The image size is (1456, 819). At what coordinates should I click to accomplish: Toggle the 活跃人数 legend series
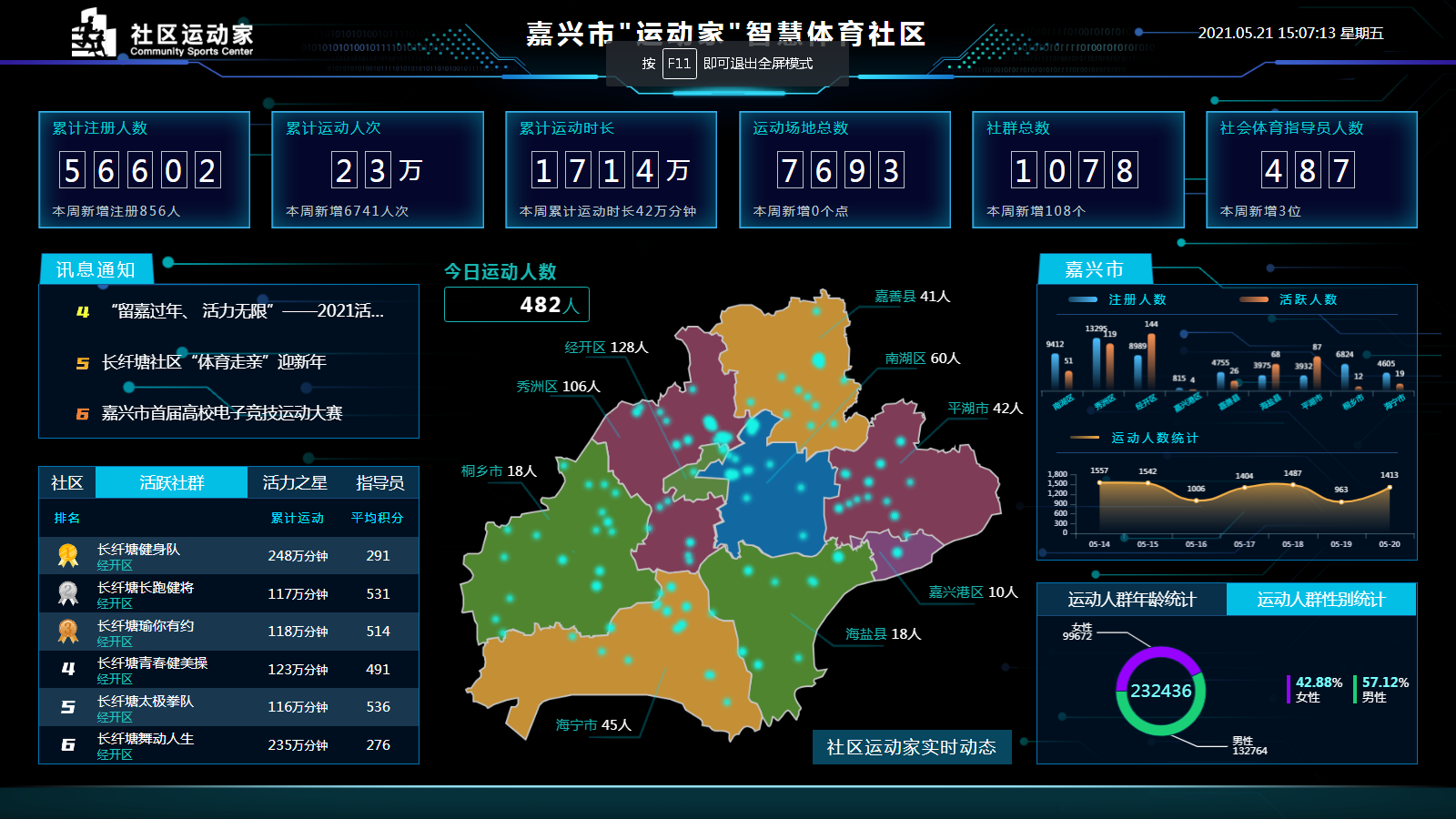click(1289, 299)
